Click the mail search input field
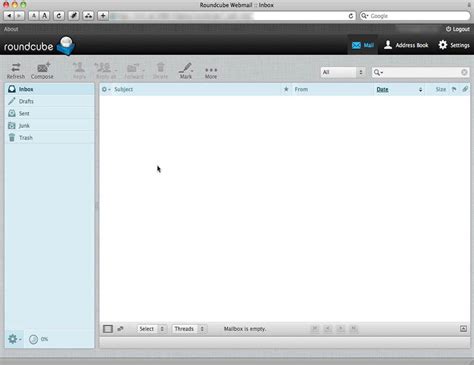The height and width of the screenshot is (365, 474). pos(422,72)
